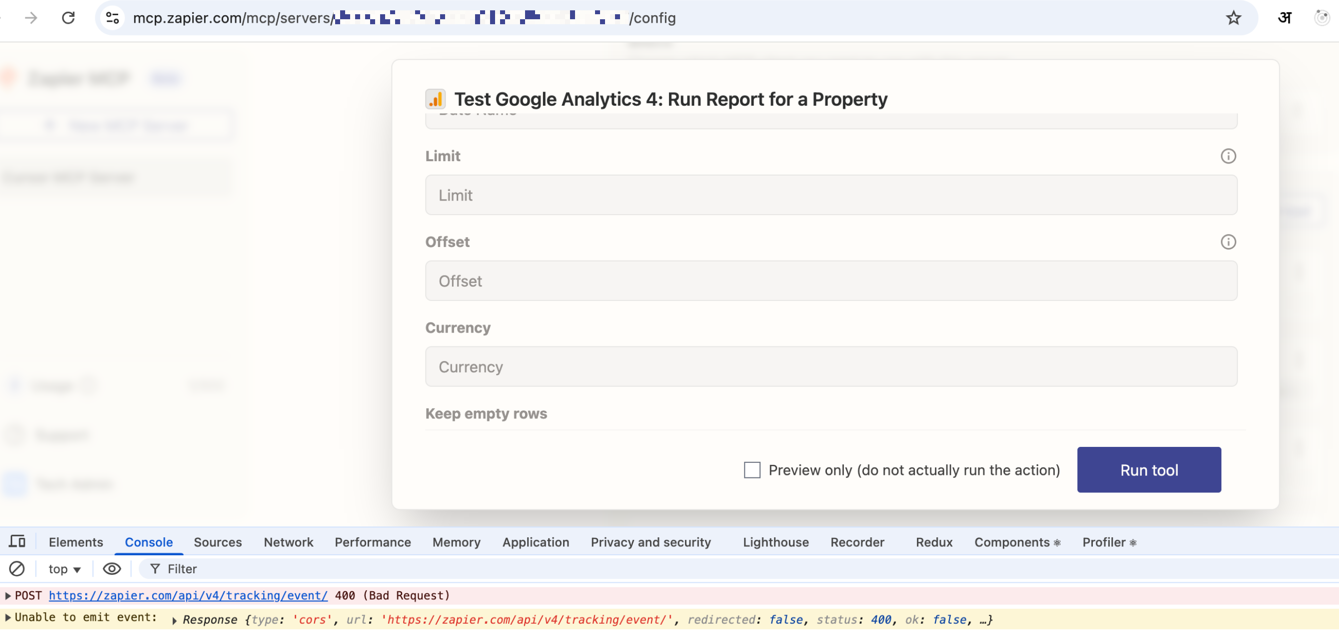This screenshot has height=644, width=1339.
Task: Open the top JavaScript context dropdown
Action: pyautogui.click(x=65, y=569)
